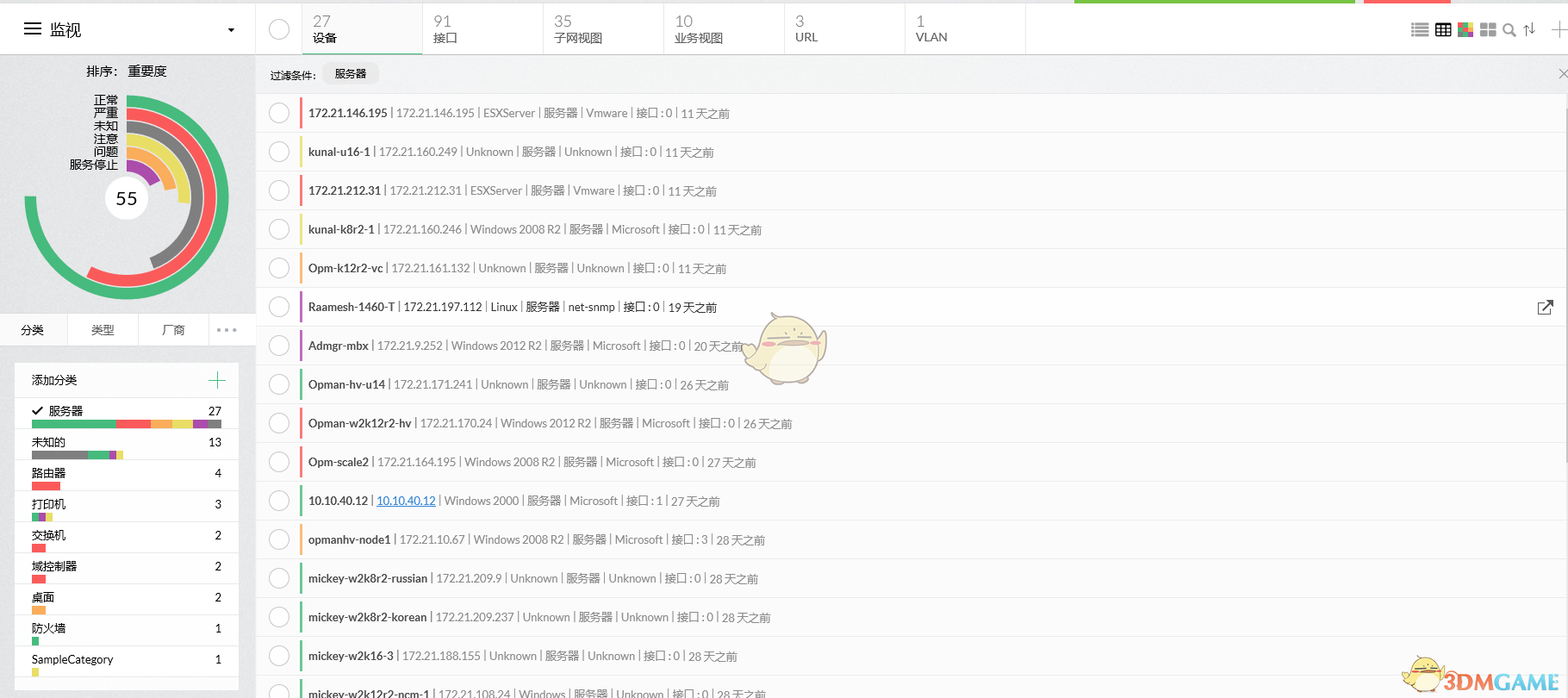This screenshot has height=698, width=1568.
Task: Select checkbox for Opm-k12r2-vc row
Action: (279, 268)
